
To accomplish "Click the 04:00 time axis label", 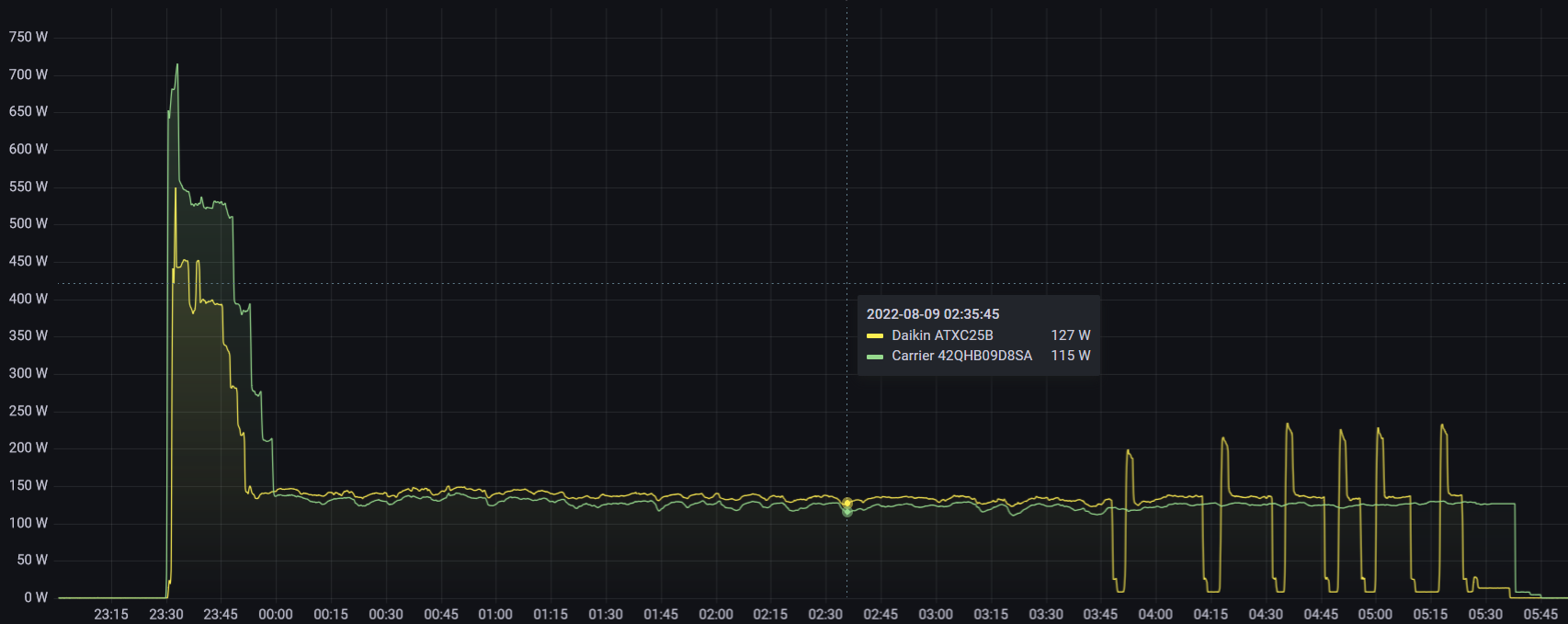I will (1155, 614).
